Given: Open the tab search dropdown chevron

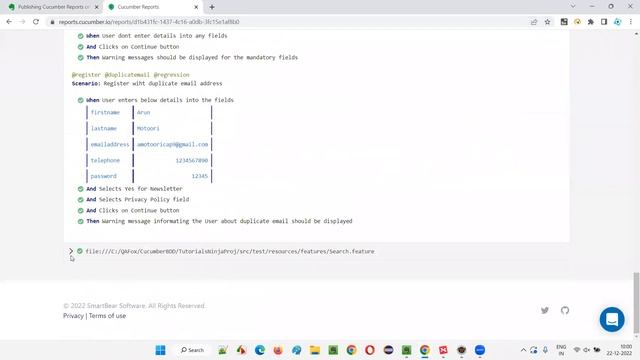Looking at the screenshot, I should click(x=573, y=7).
